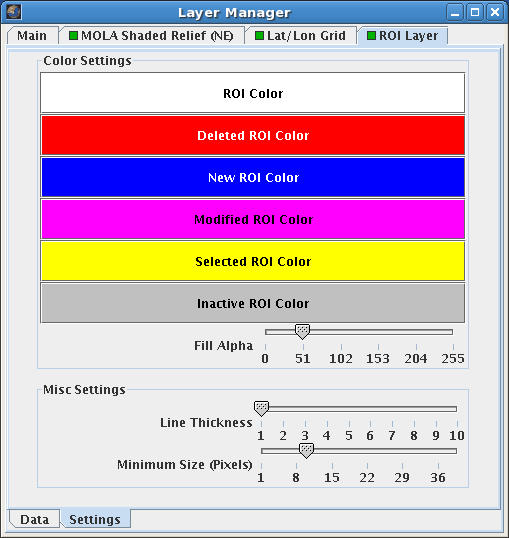509x538 pixels.
Task: Maximize the Layer Manager window
Action: 475,12
